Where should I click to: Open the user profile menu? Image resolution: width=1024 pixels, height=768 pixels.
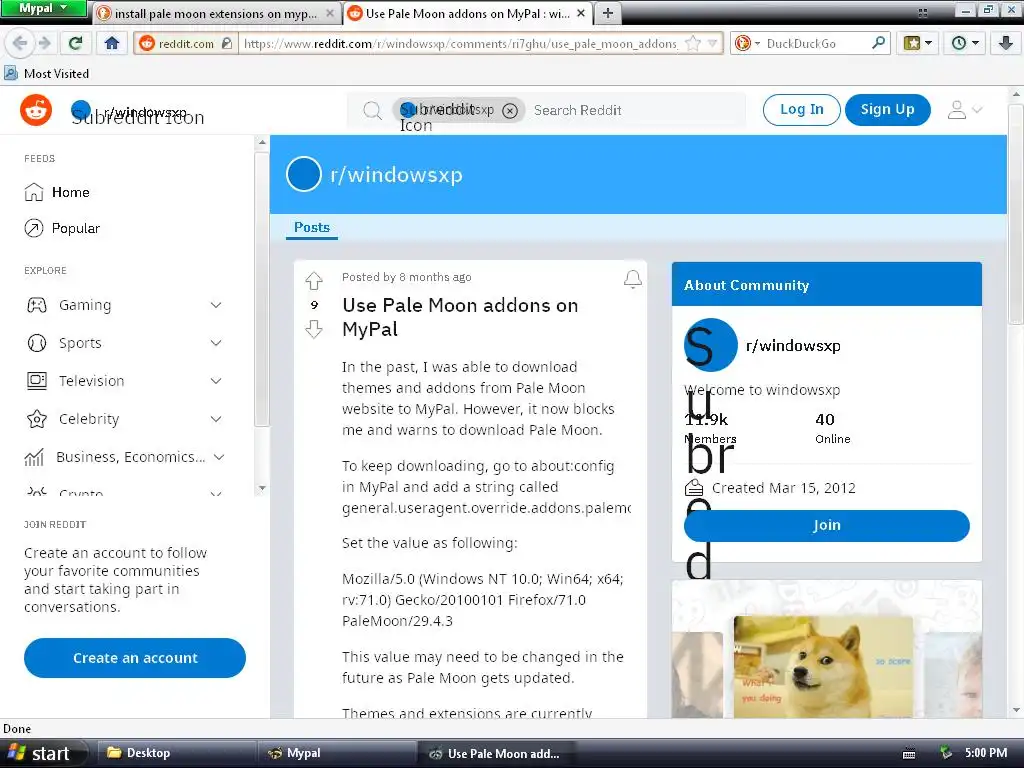(965, 110)
